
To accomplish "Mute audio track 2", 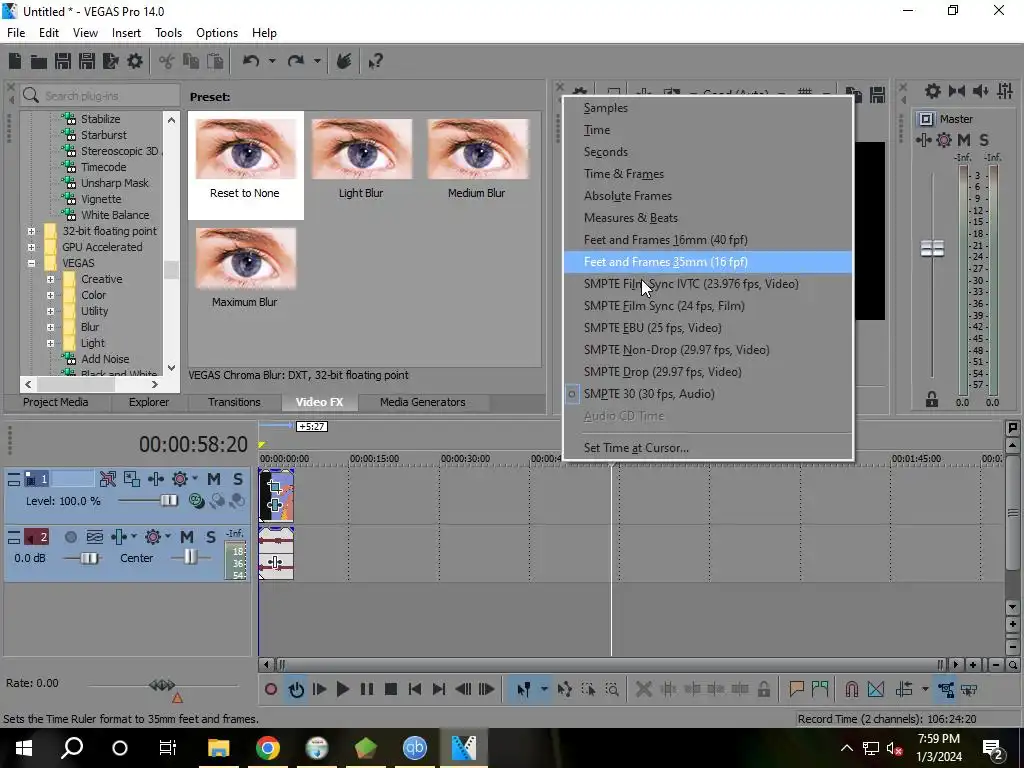I will pos(187,537).
